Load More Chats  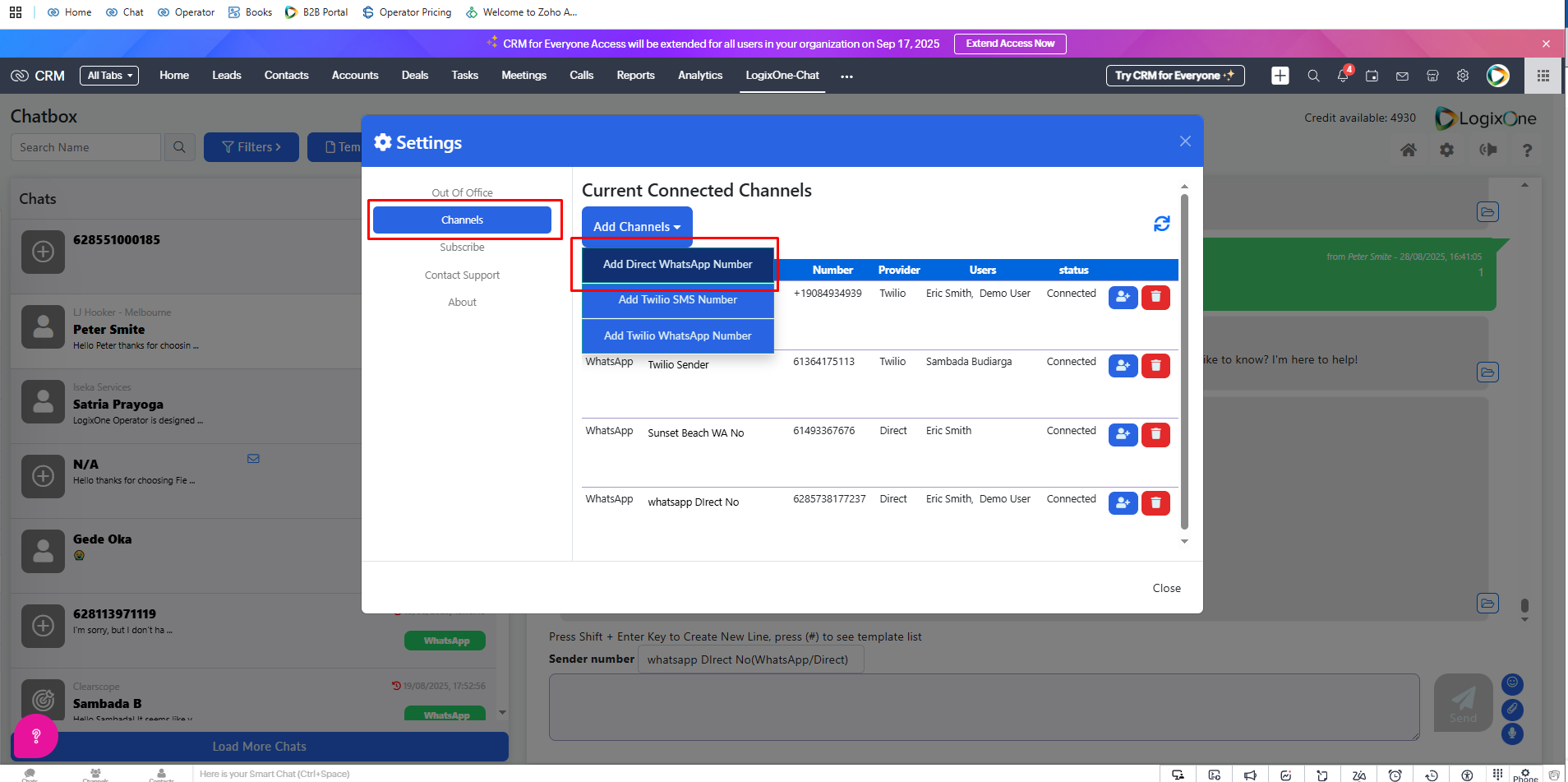pyautogui.click(x=260, y=747)
